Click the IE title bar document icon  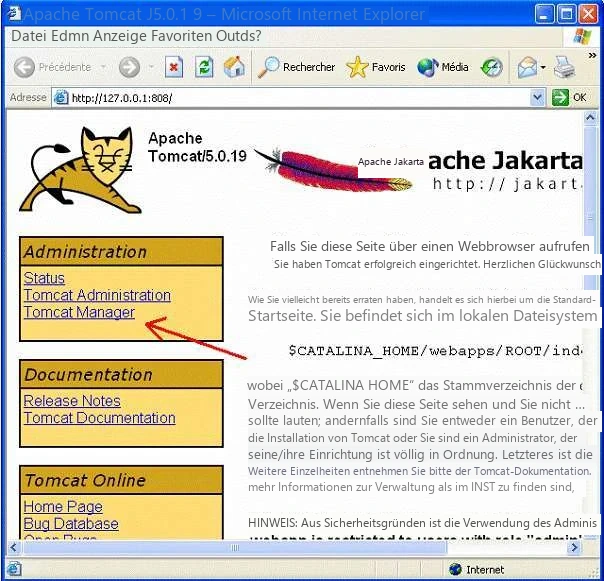click(15, 13)
